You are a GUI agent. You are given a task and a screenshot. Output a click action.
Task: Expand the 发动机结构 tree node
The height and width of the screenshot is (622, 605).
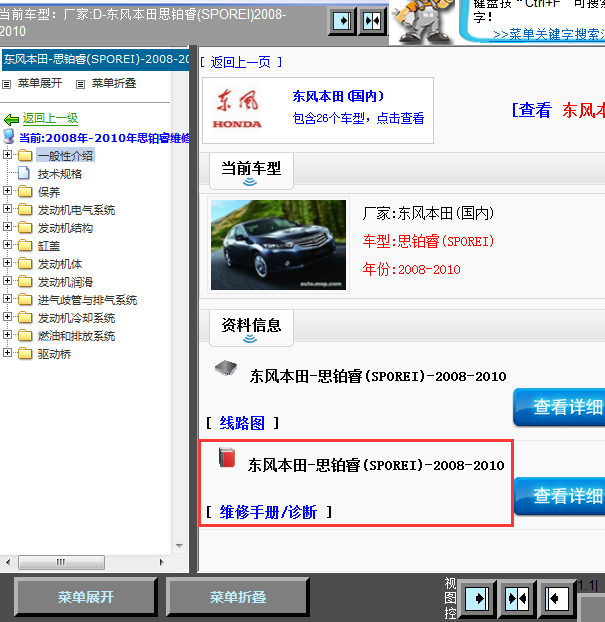click(7, 227)
